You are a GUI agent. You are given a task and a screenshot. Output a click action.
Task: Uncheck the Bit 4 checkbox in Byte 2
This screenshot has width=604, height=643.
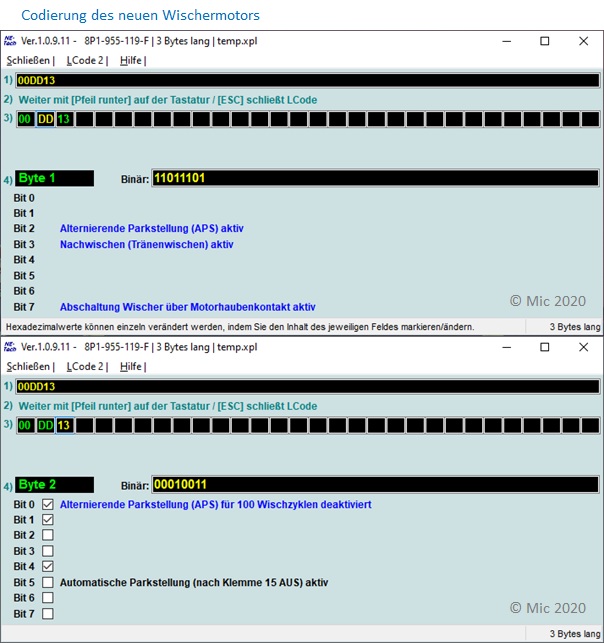pos(47,567)
